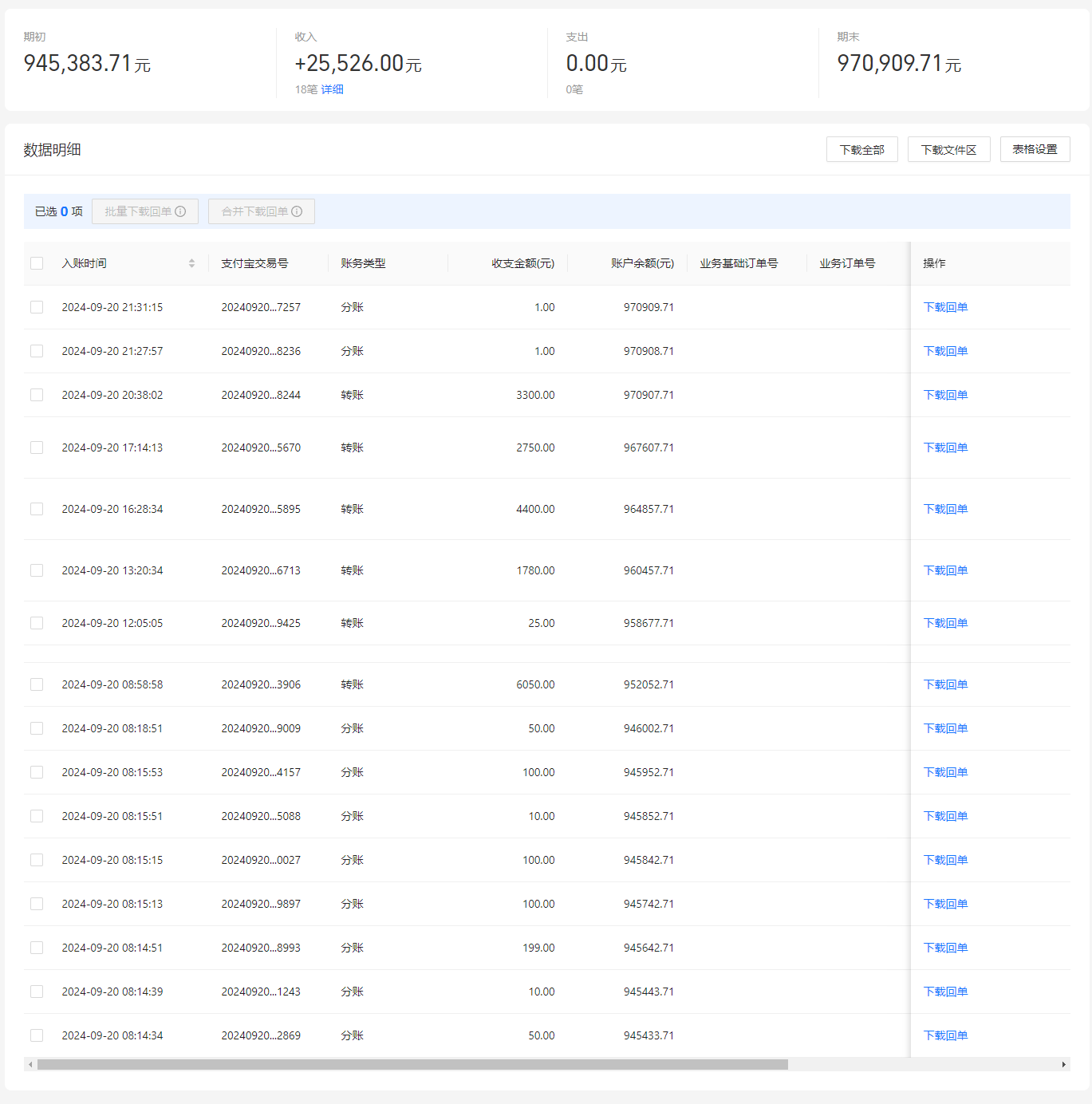The width and height of the screenshot is (1092, 1104).
Task: Click the 批量下载回单 button
Action: (145, 211)
